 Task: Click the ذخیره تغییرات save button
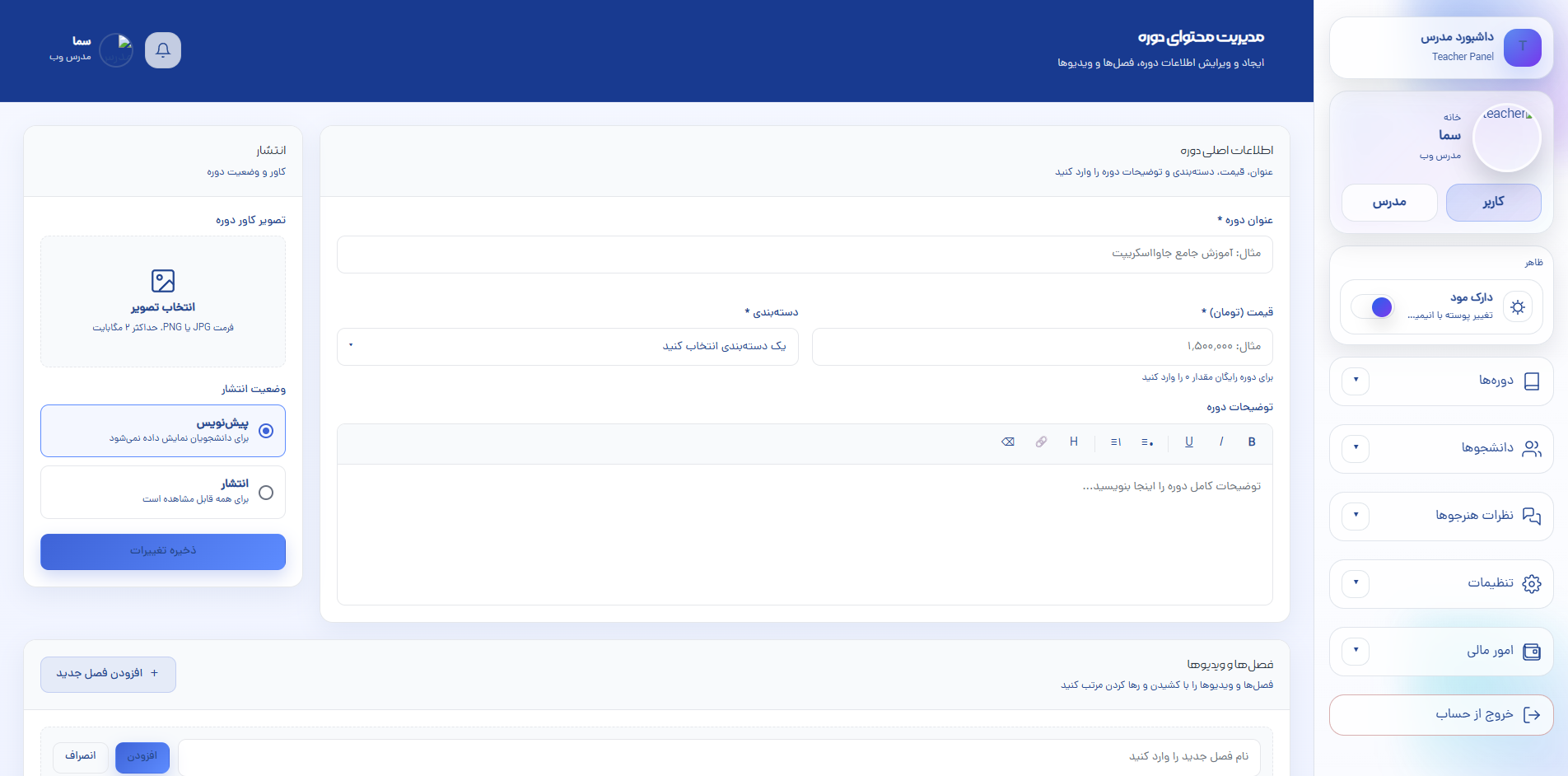click(163, 552)
